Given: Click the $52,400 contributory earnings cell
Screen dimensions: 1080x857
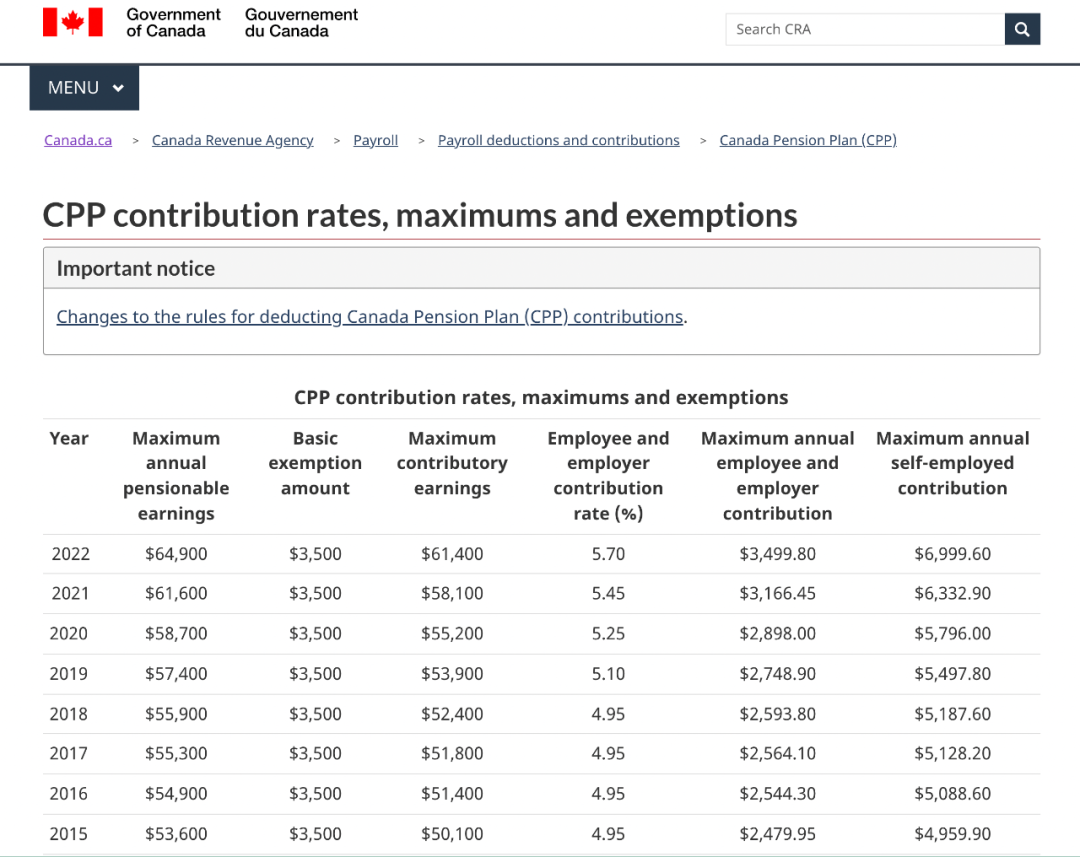Looking at the screenshot, I should click(452, 714).
